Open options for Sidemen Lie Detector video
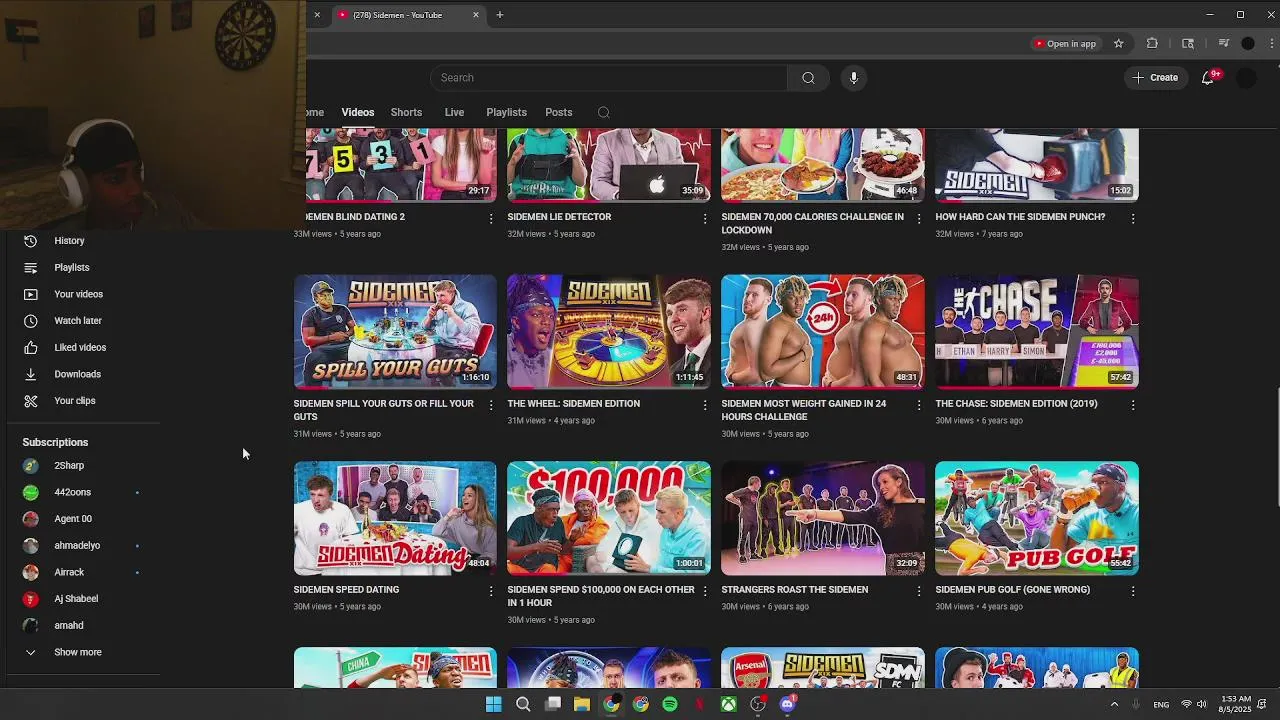 click(704, 218)
